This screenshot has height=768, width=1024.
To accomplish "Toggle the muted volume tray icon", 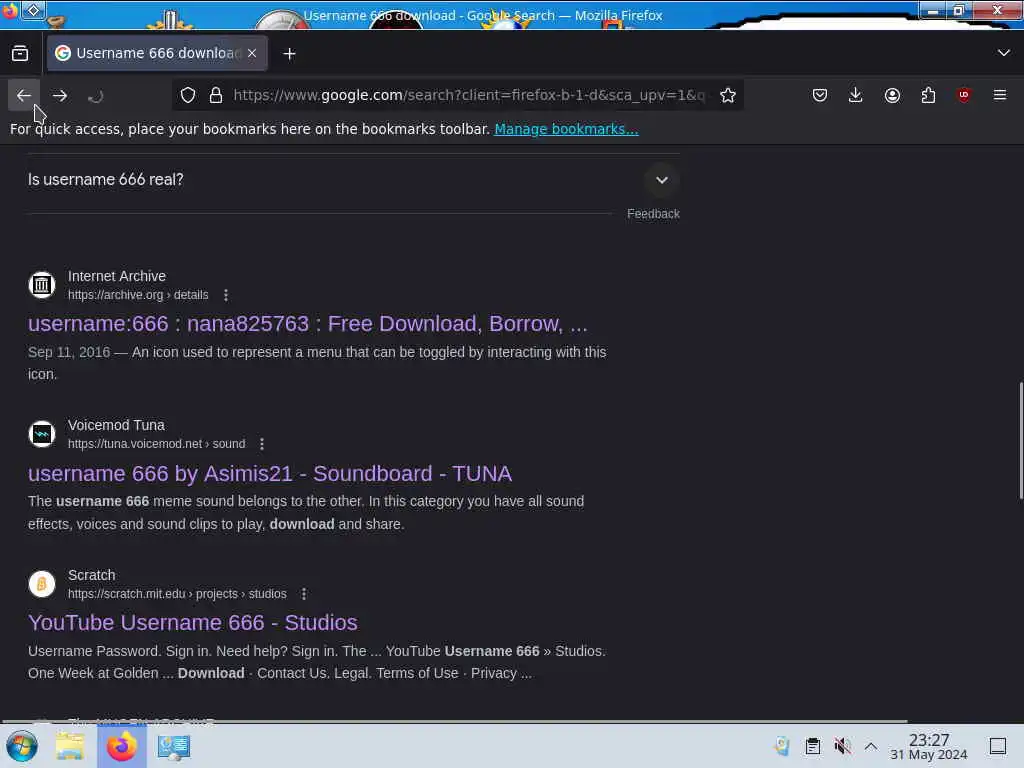I will tap(842, 746).
